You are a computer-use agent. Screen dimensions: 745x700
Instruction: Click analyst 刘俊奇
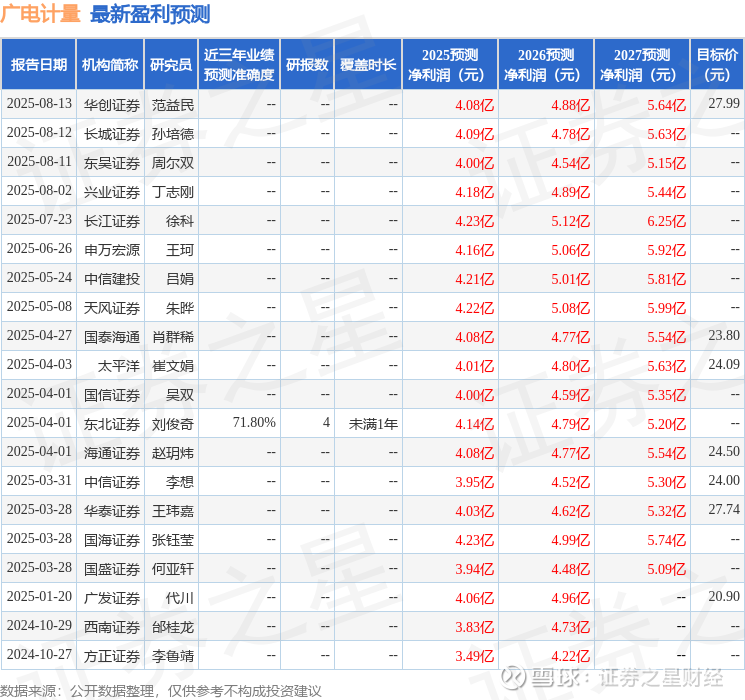point(172,424)
